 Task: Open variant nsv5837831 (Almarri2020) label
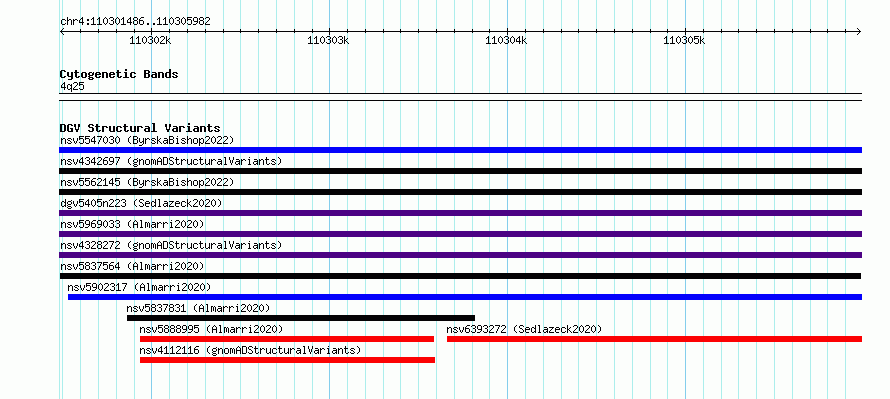point(198,308)
